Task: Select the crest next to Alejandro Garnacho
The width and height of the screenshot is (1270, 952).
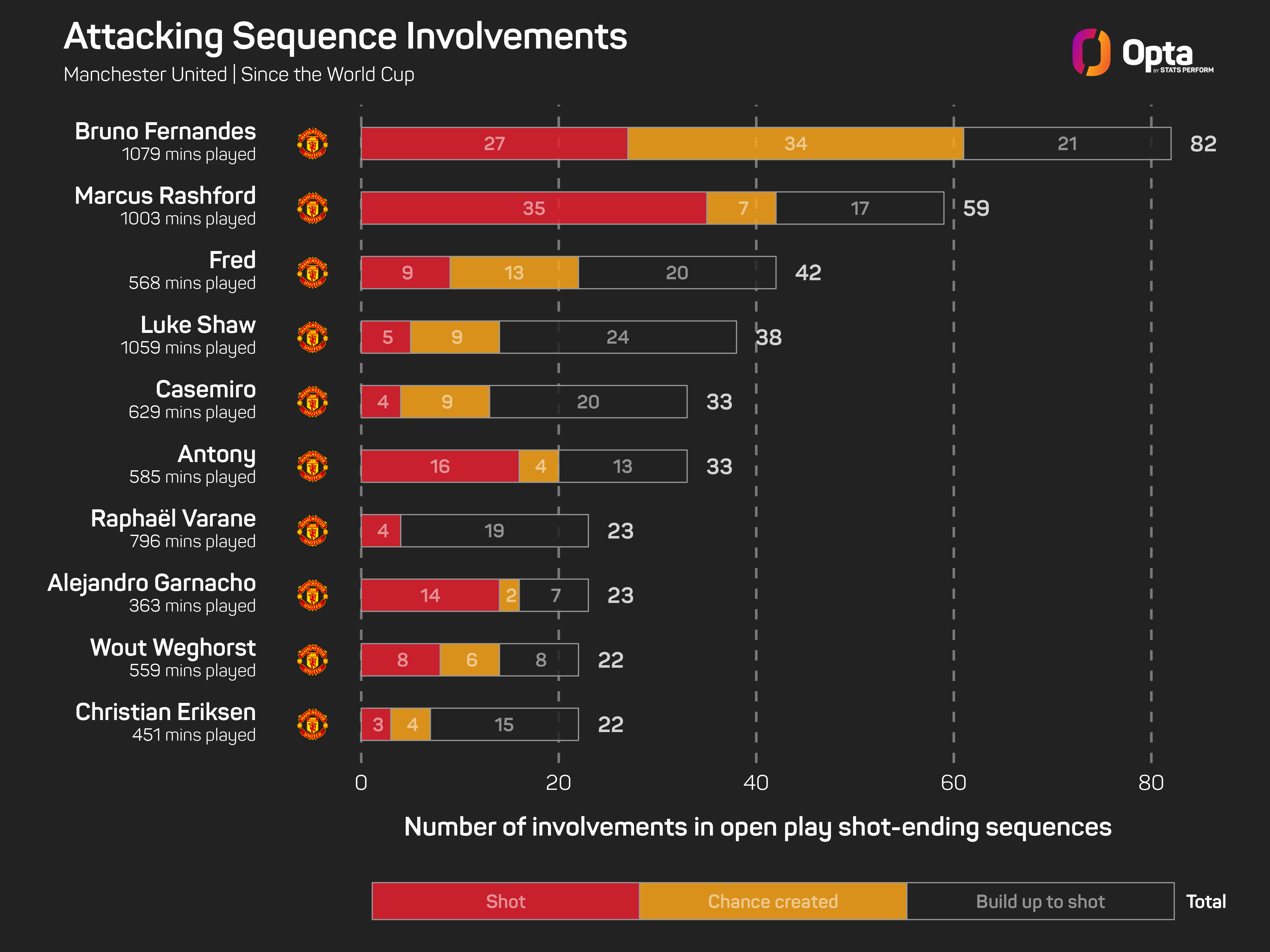Action: coord(313,595)
